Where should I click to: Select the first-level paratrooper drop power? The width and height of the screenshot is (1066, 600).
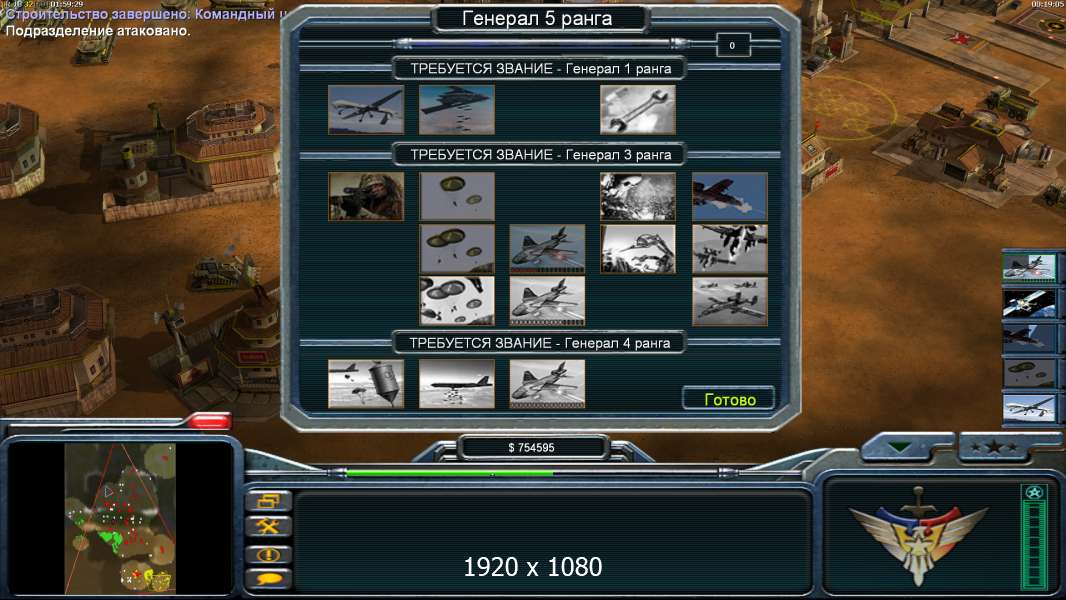457,196
